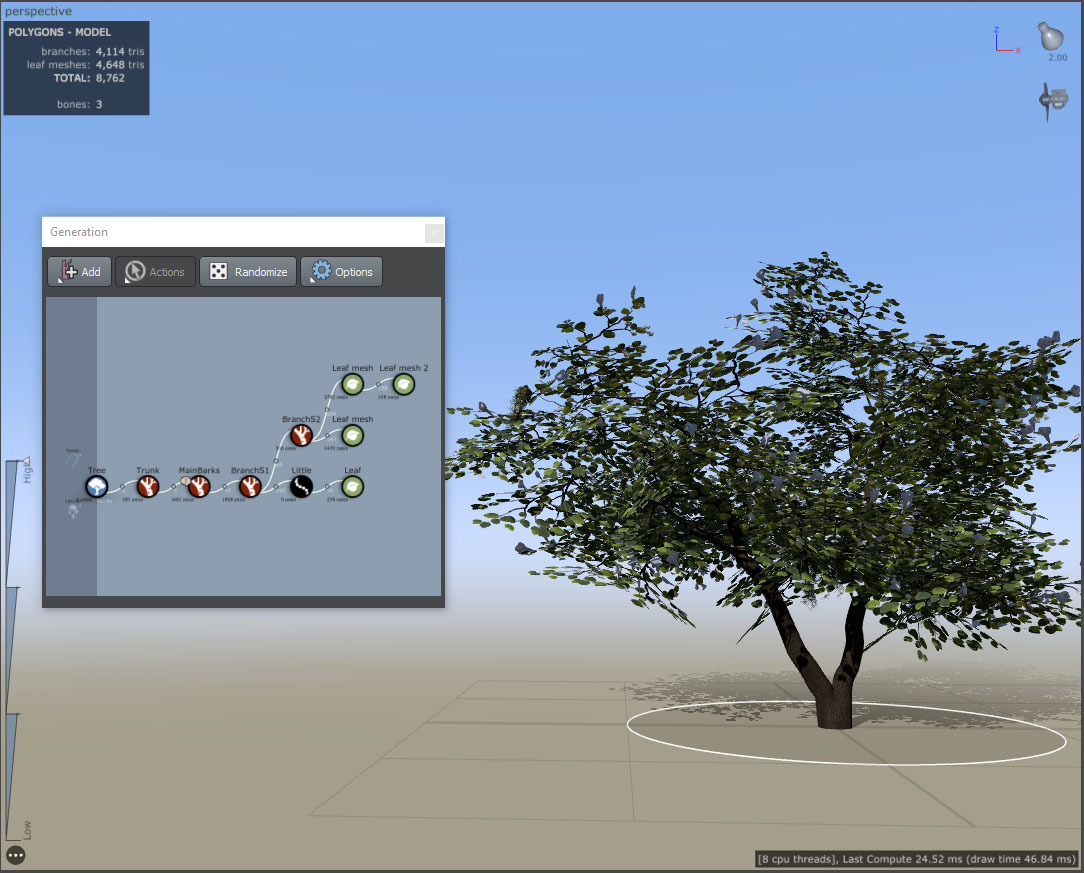1084x873 pixels.
Task: Click the light bulb icon
Action: pos(1051,37)
